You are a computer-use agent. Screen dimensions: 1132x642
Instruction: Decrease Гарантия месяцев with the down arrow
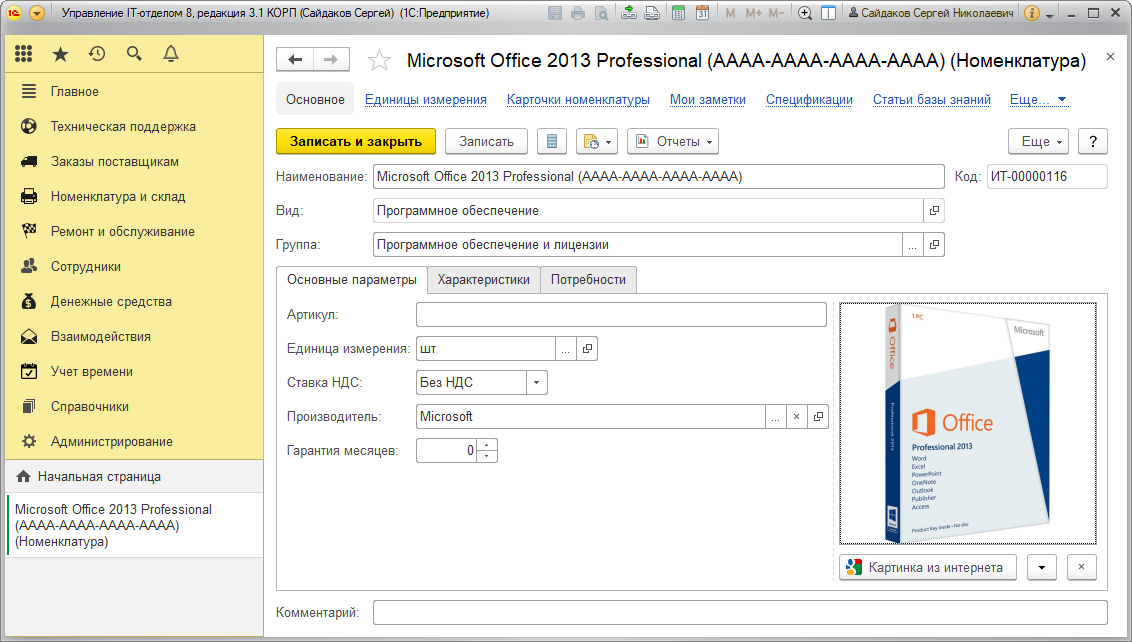487,456
